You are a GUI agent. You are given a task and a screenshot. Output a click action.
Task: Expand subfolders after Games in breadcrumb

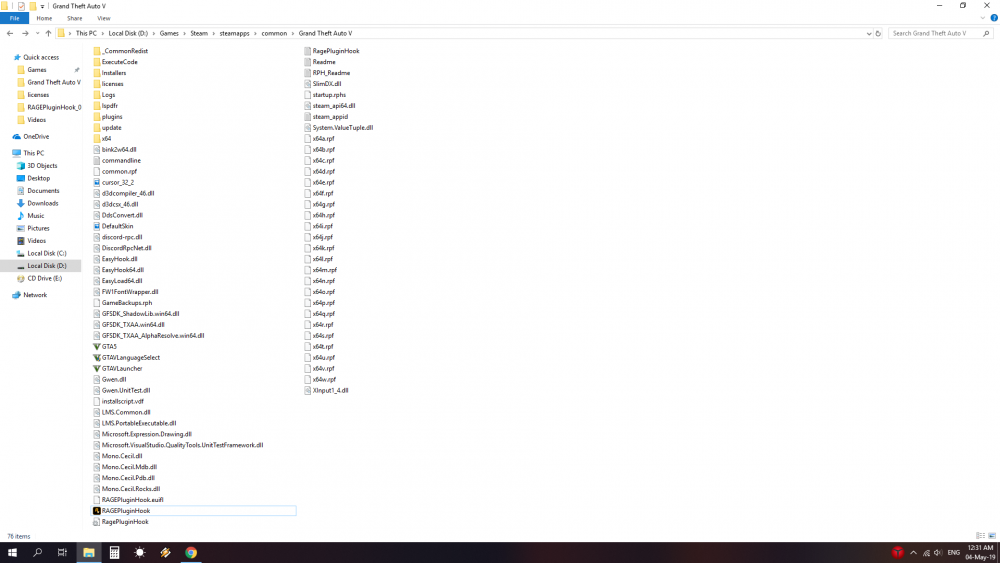184,33
